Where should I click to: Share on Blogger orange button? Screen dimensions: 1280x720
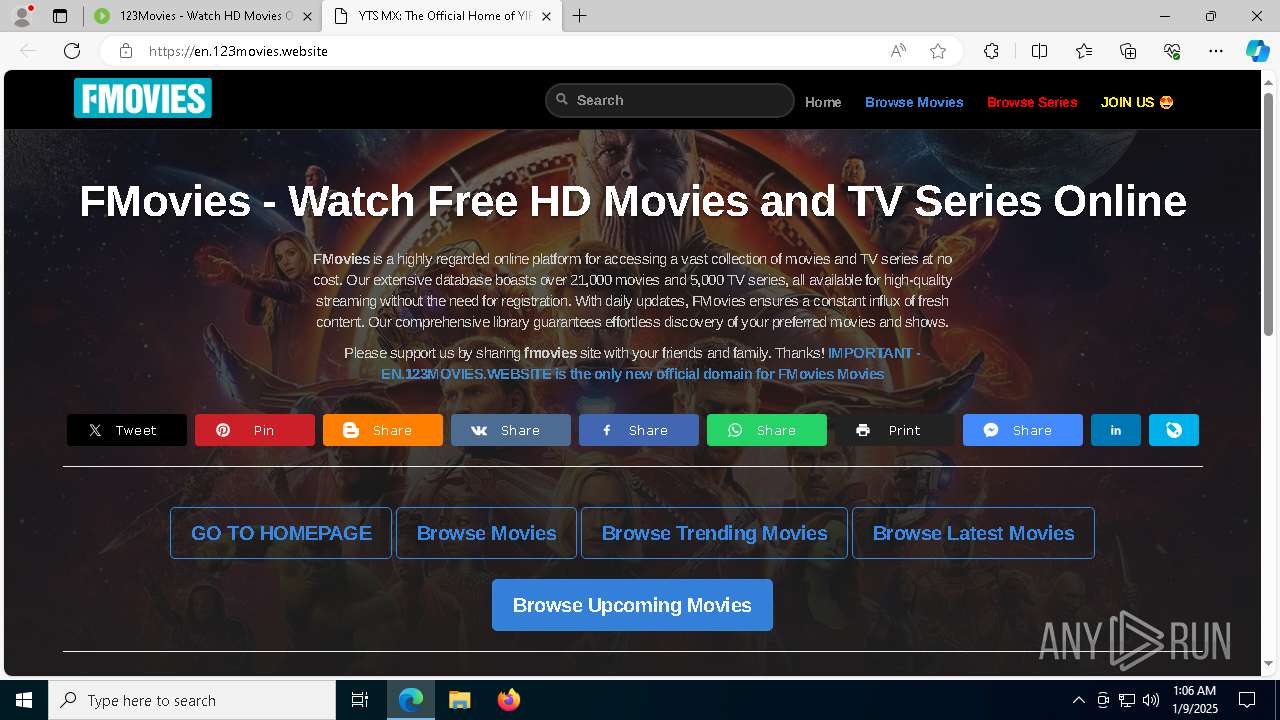(x=383, y=430)
